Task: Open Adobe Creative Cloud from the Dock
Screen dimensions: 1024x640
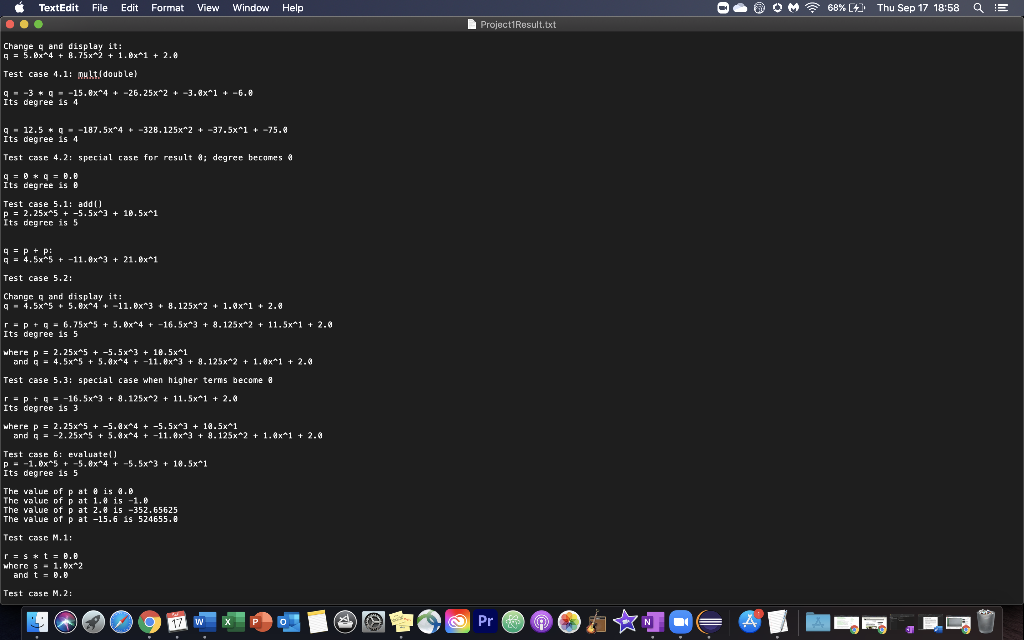Action: point(457,622)
